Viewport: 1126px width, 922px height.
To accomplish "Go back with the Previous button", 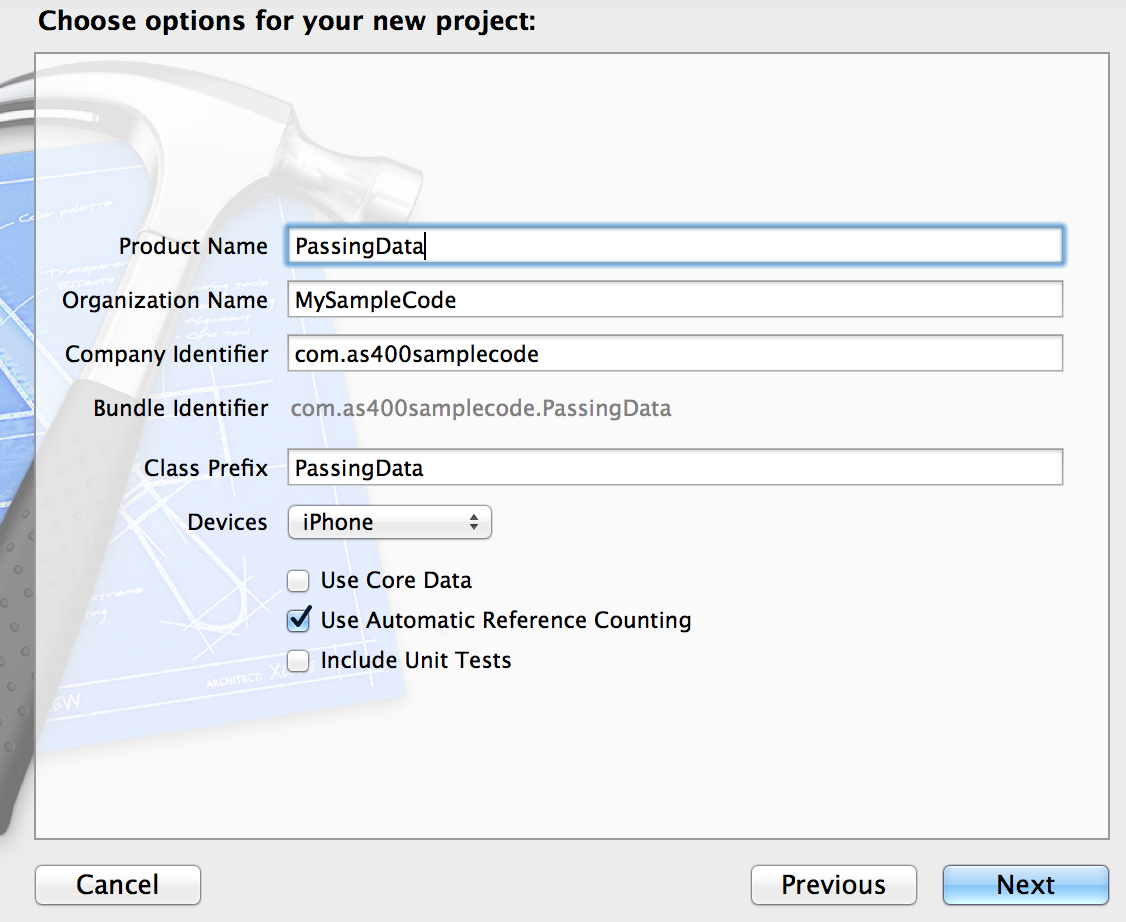I will [834, 885].
